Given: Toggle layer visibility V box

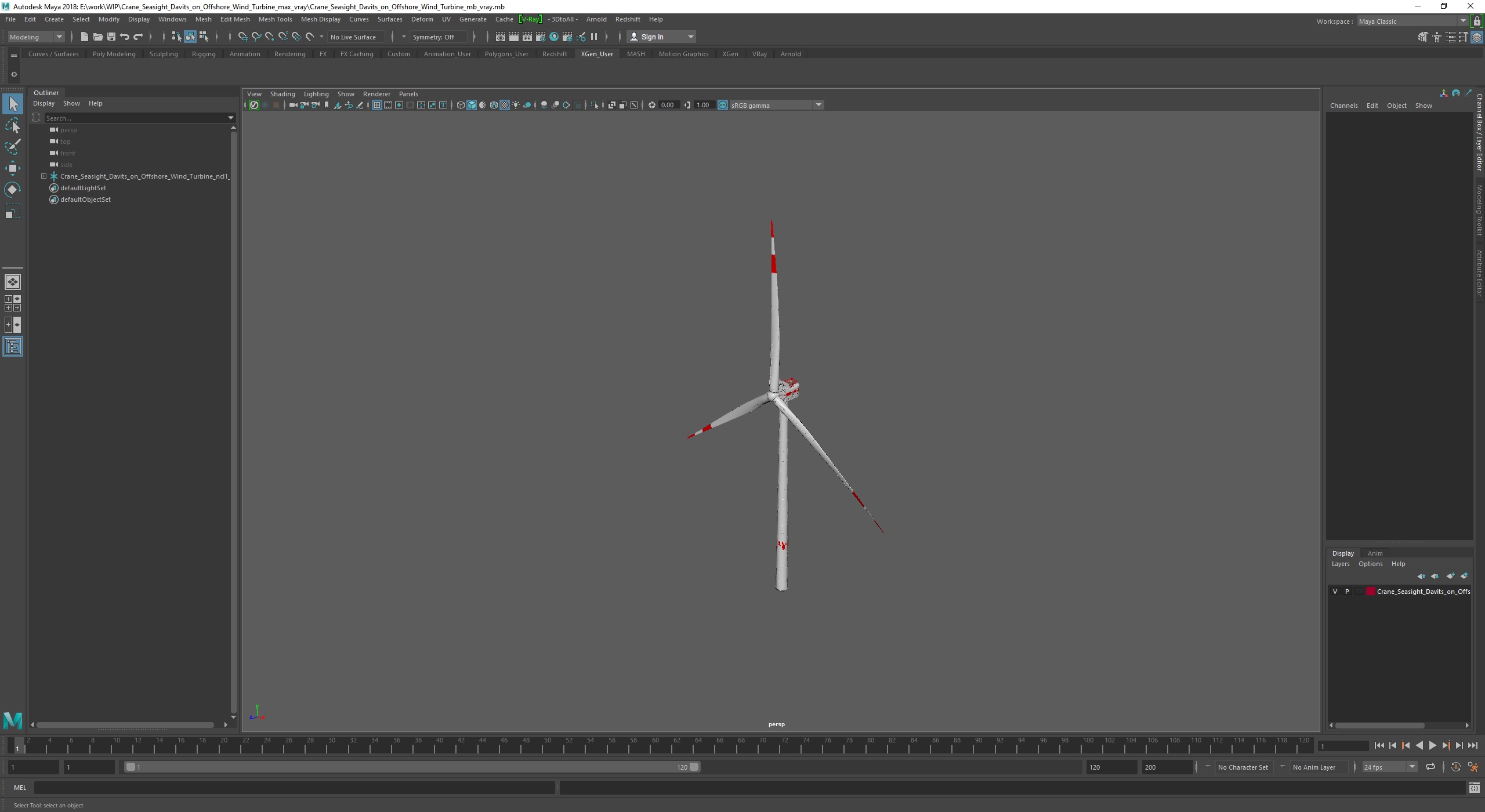Looking at the screenshot, I should pyautogui.click(x=1335, y=592).
